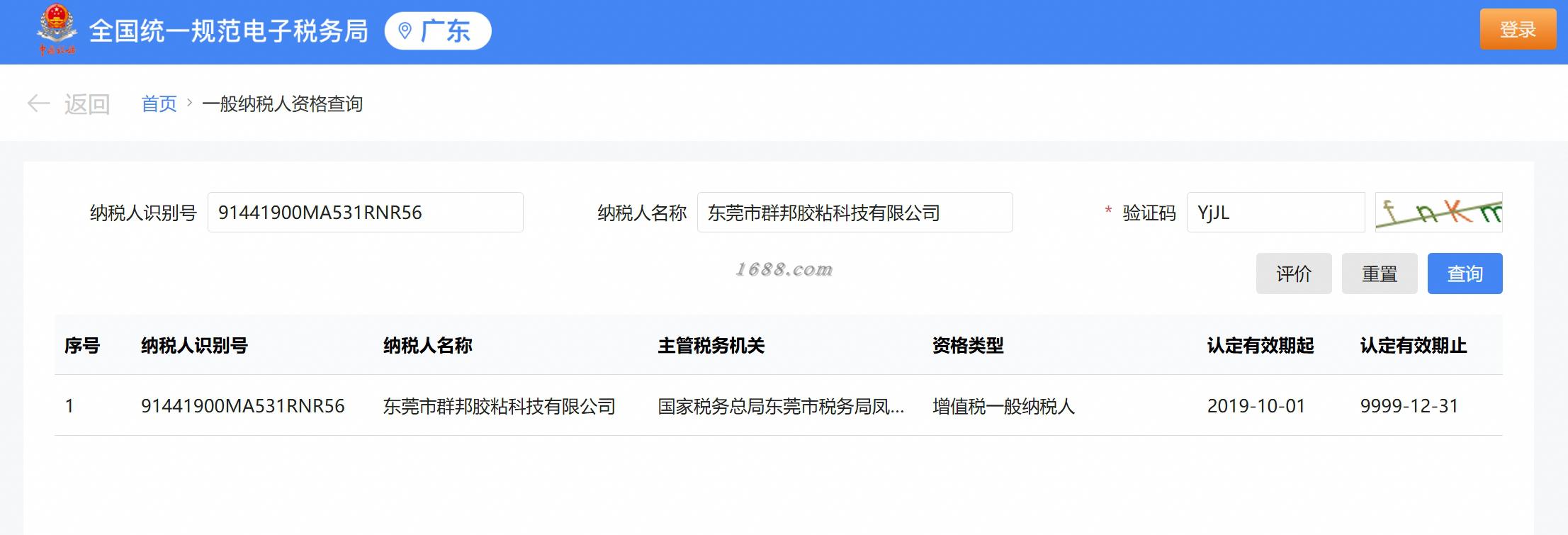Click the 主管税务机关 column header

point(711,345)
